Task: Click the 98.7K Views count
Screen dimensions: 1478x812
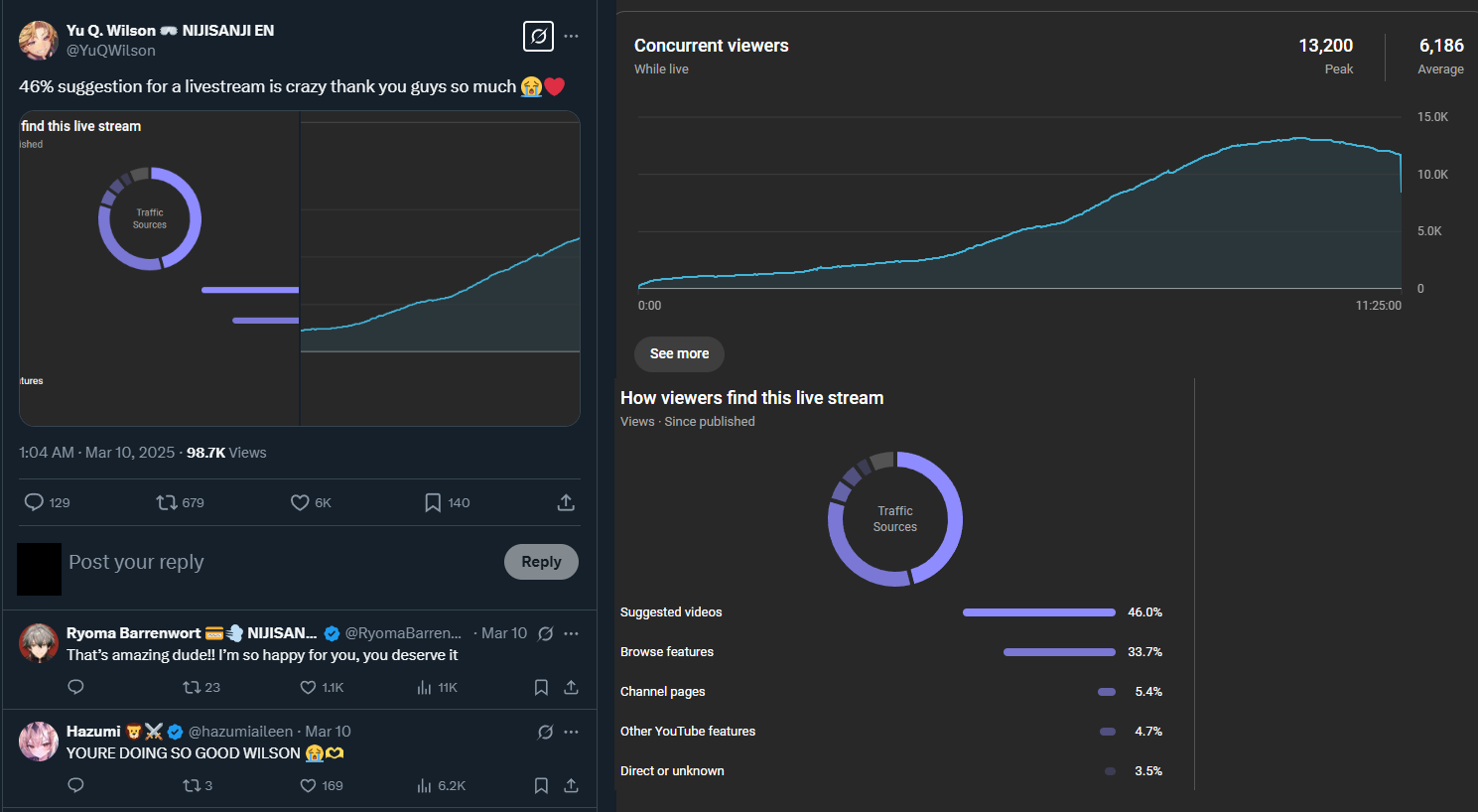Action: 226,453
